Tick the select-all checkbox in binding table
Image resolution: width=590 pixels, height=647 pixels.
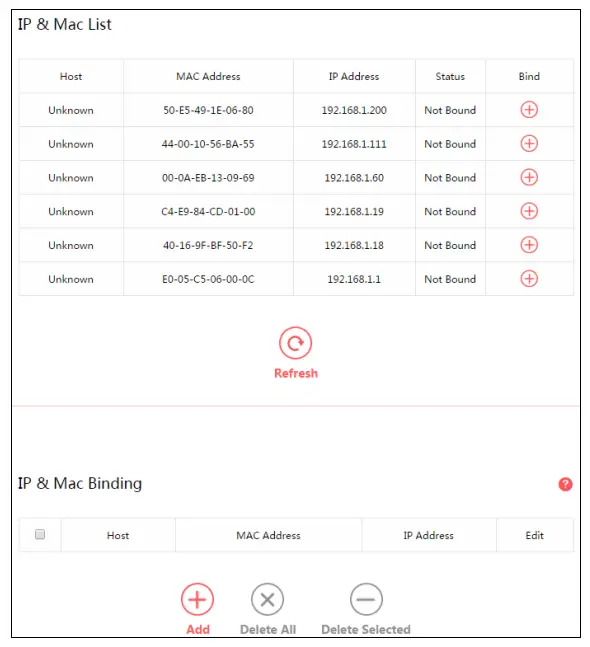pyautogui.click(x=40, y=535)
